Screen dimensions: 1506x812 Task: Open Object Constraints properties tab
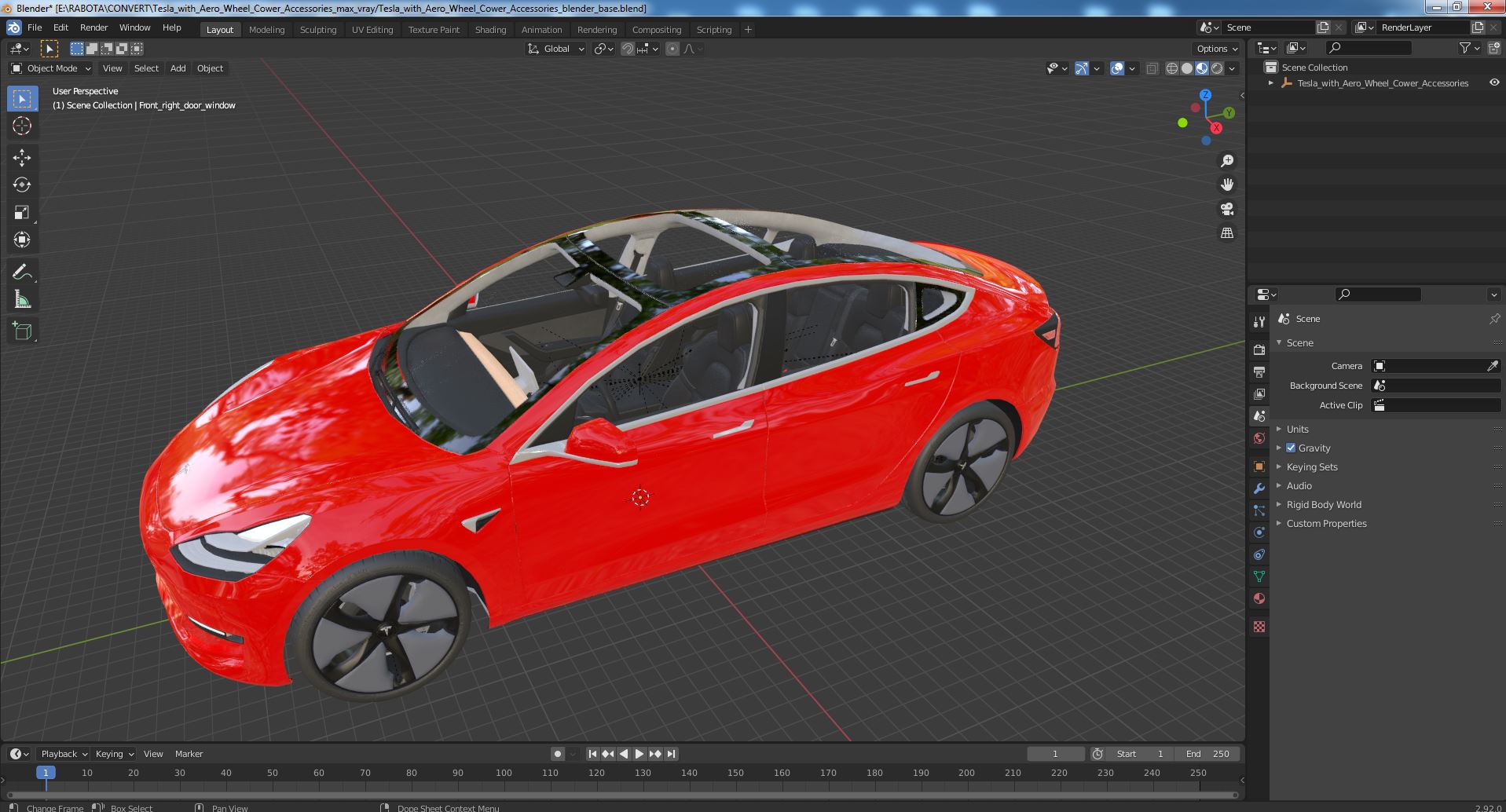pyautogui.click(x=1259, y=554)
